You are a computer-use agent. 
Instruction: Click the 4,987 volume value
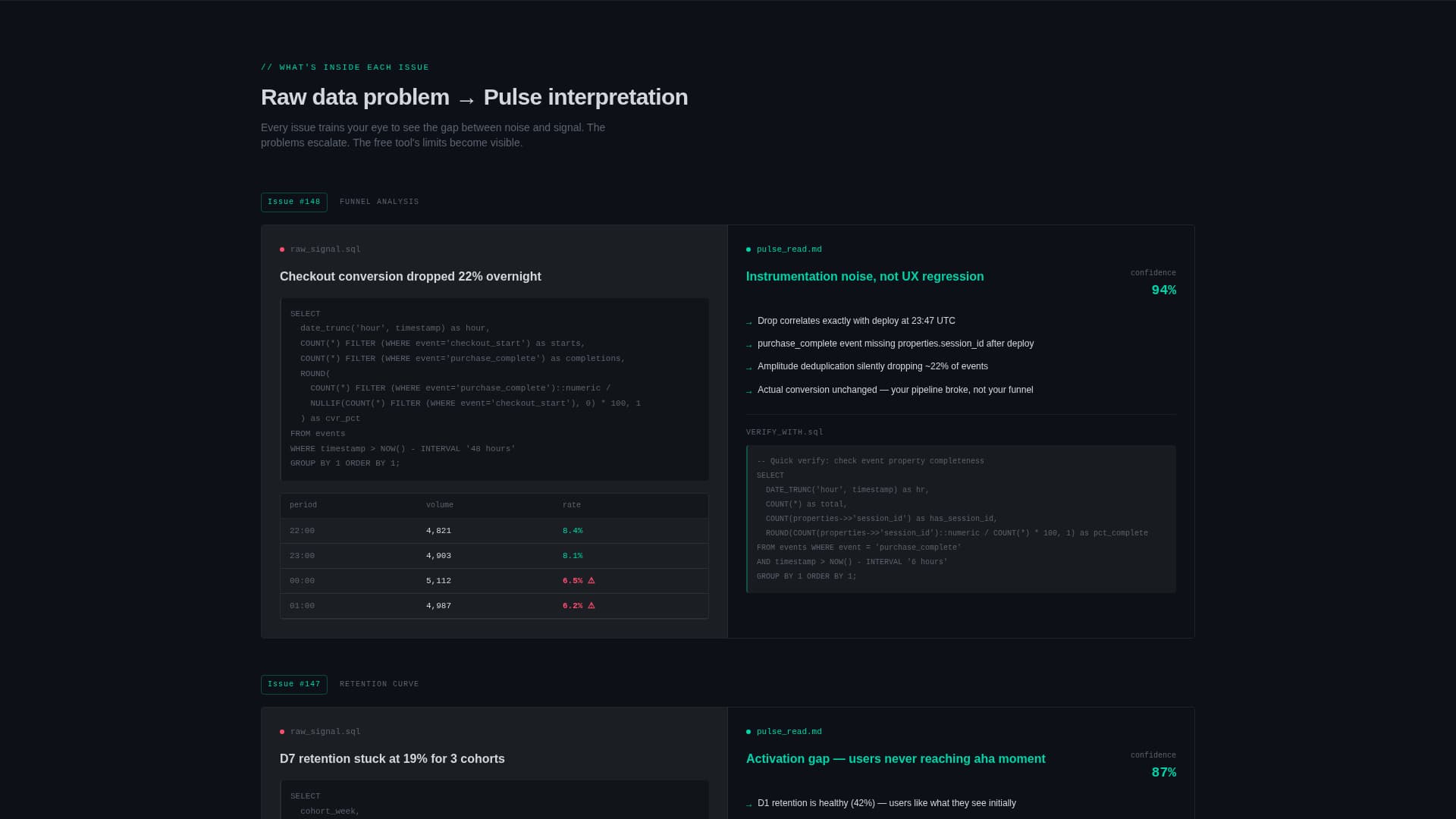click(438, 606)
